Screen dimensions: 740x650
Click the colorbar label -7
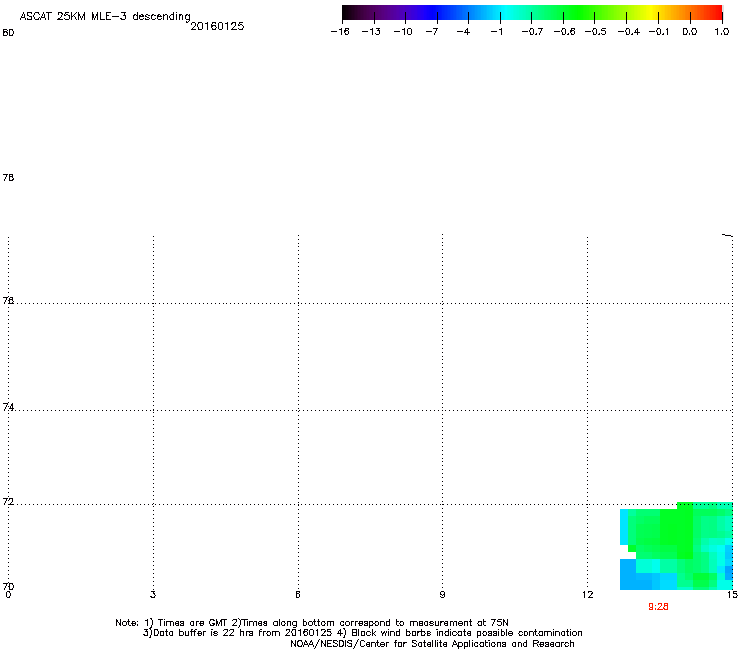[432, 32]
